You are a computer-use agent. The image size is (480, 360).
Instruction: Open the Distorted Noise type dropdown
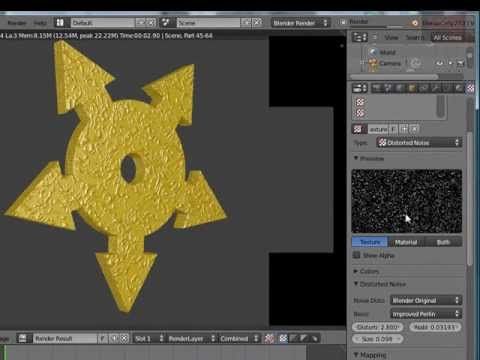tap(419, 143)
